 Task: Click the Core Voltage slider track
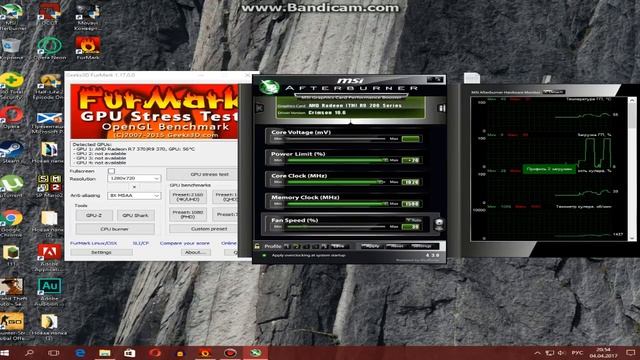336,139
